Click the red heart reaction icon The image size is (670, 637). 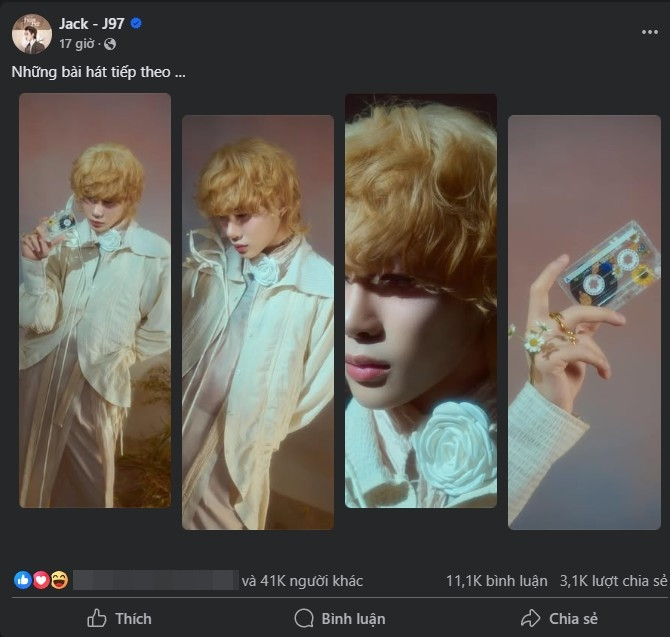40,580
